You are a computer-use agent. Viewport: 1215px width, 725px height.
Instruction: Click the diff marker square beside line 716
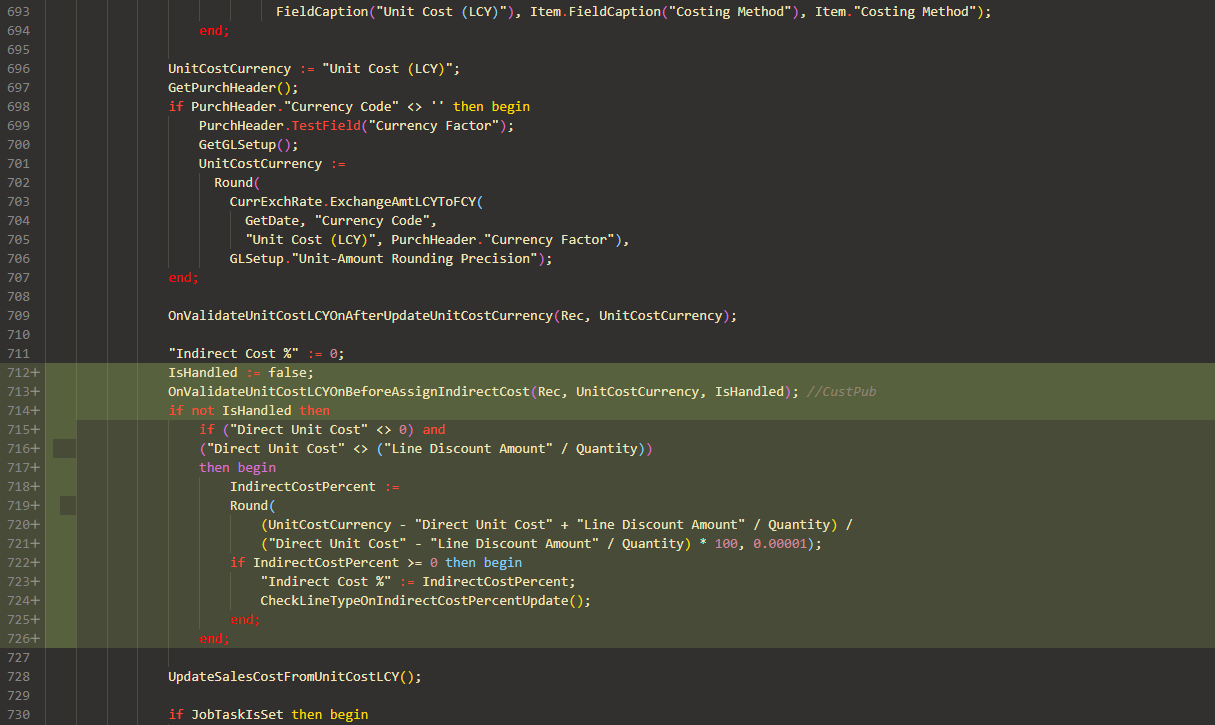(63, 448)
